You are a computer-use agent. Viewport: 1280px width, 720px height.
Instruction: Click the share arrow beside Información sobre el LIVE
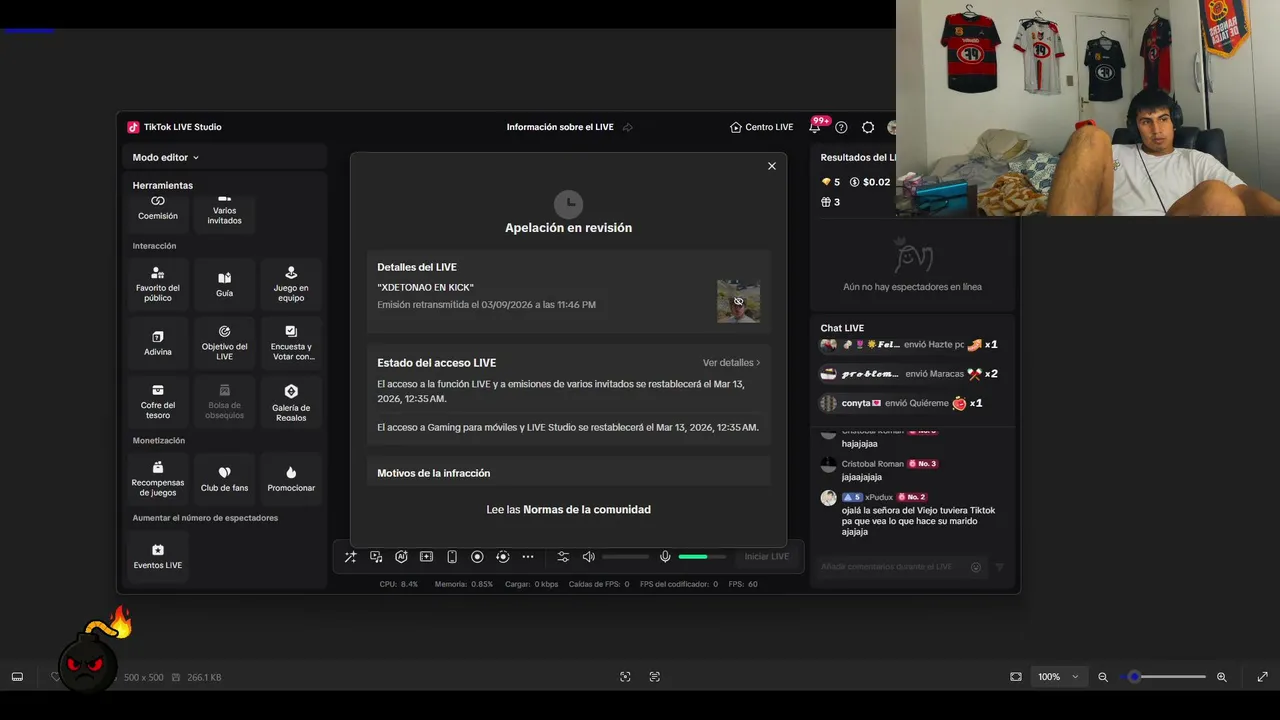coord(628,127)
